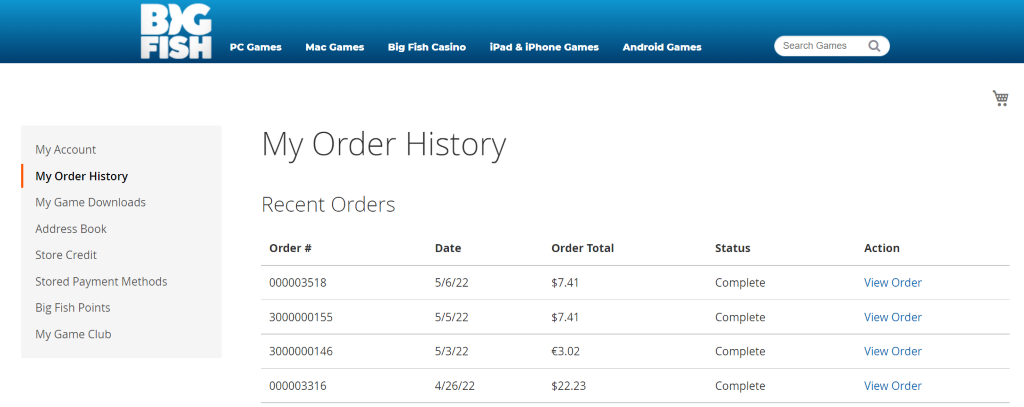View Order for order 3000000146
The width and height of the screenshot is (1024, 407).
pos(893,351)
